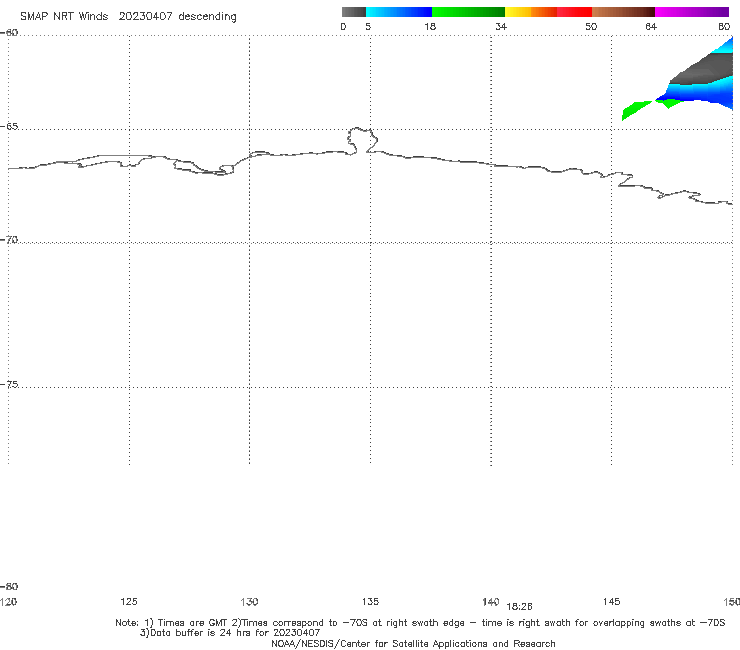Image resolution: width=740 pixels, height=650 pixels.
Task: Click the cyan-blue 5-18 colorbar segment
Action: point(399,12)
